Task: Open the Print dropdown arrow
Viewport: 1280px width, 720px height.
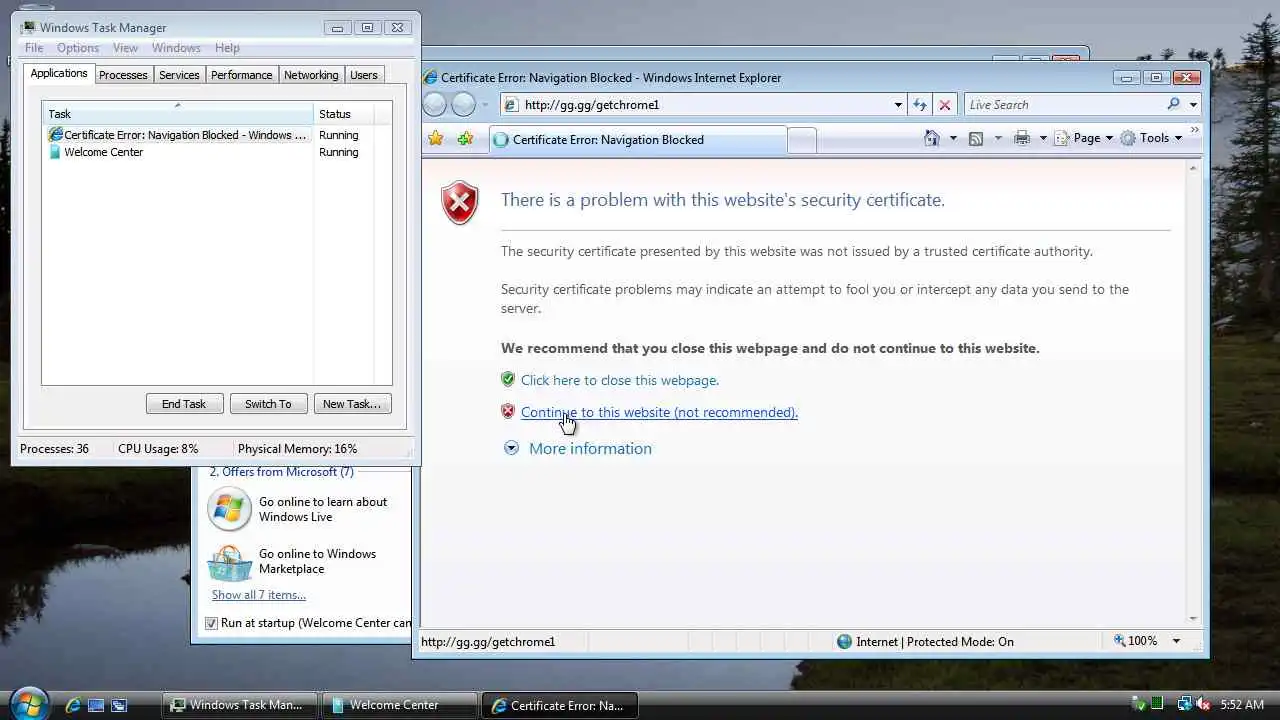Action: (x=1043, y=138)
